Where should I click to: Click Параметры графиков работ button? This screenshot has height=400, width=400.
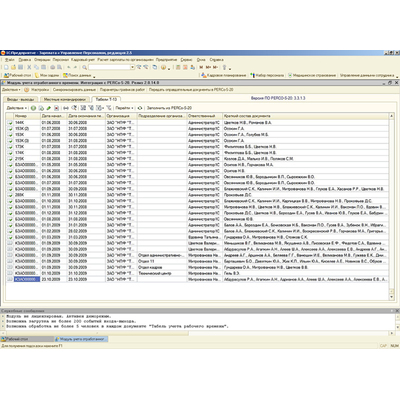[122, 90]
